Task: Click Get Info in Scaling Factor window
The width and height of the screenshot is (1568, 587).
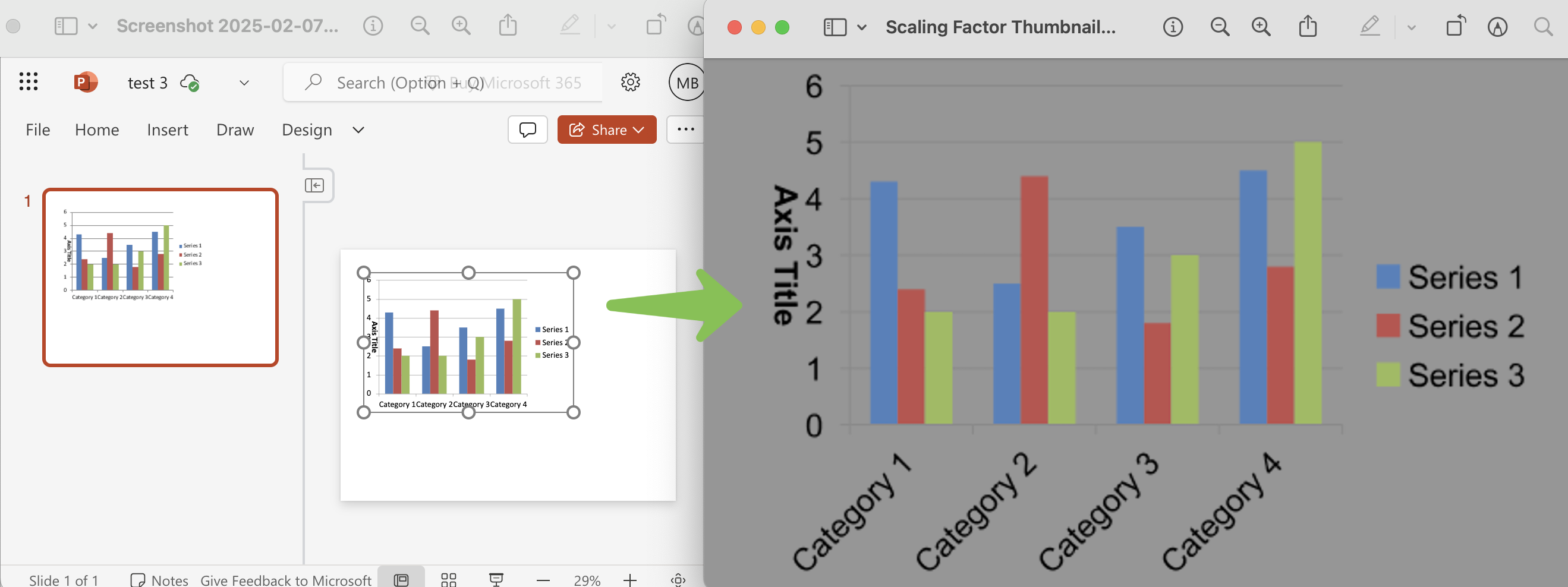Action: pyautogui.click(x=1172, y=27)
